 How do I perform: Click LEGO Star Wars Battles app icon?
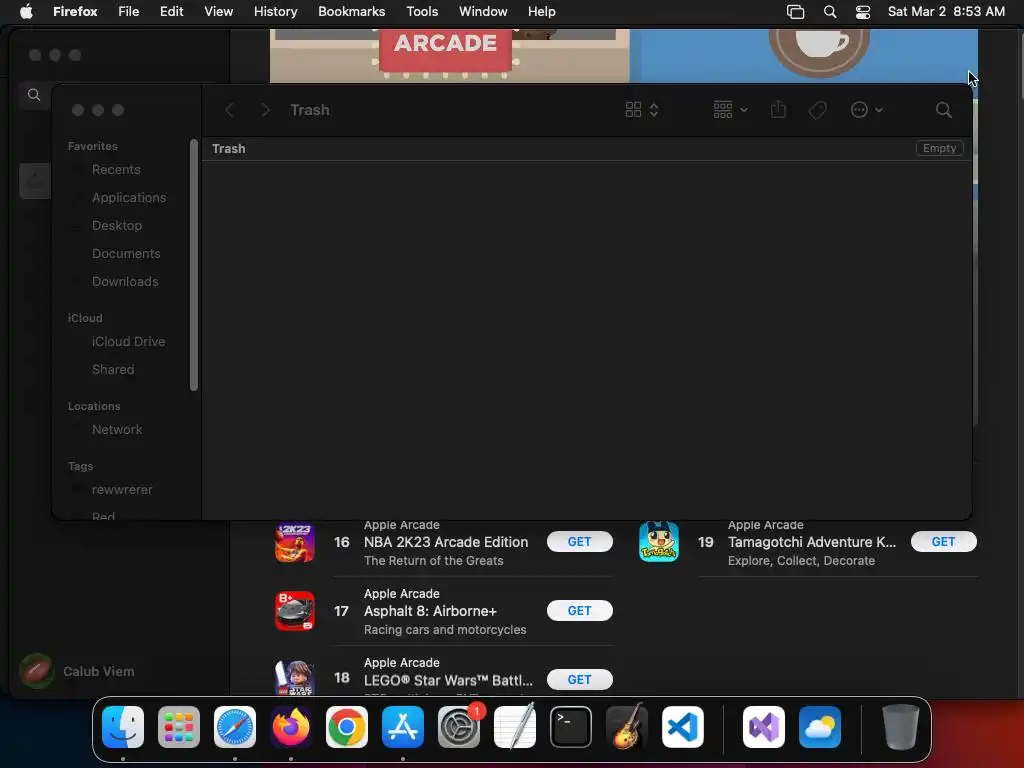[295, 678]
